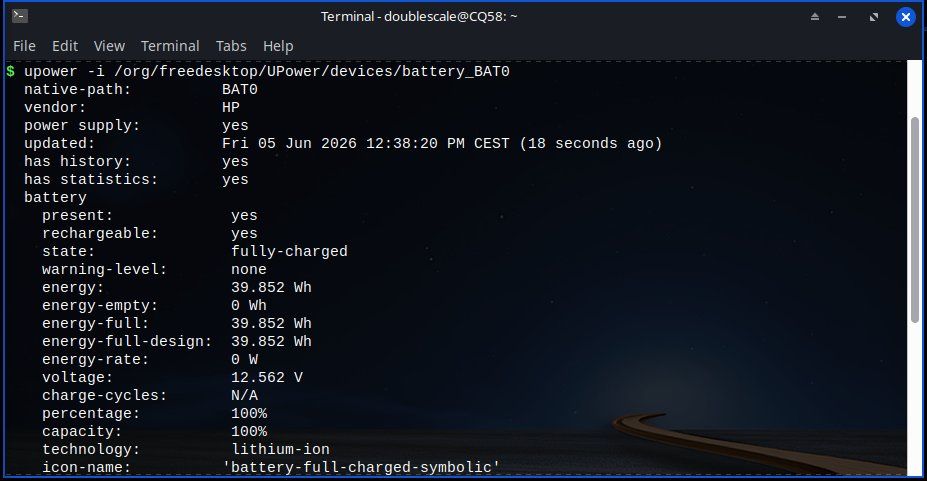Click the 'battery' section heading
The height and width of the screenshot is (481, 927).
(56, 197)
